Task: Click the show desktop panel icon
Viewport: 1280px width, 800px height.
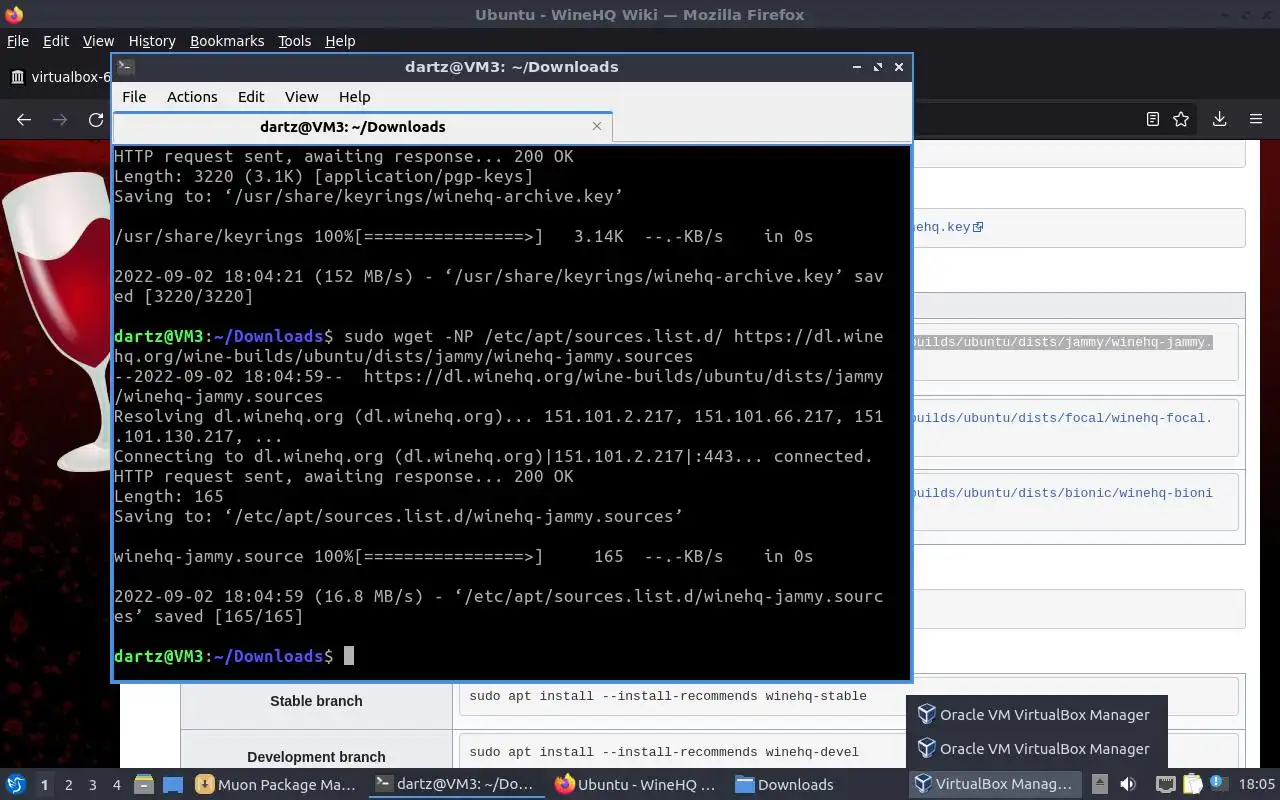Action: [x=172, y=784]
